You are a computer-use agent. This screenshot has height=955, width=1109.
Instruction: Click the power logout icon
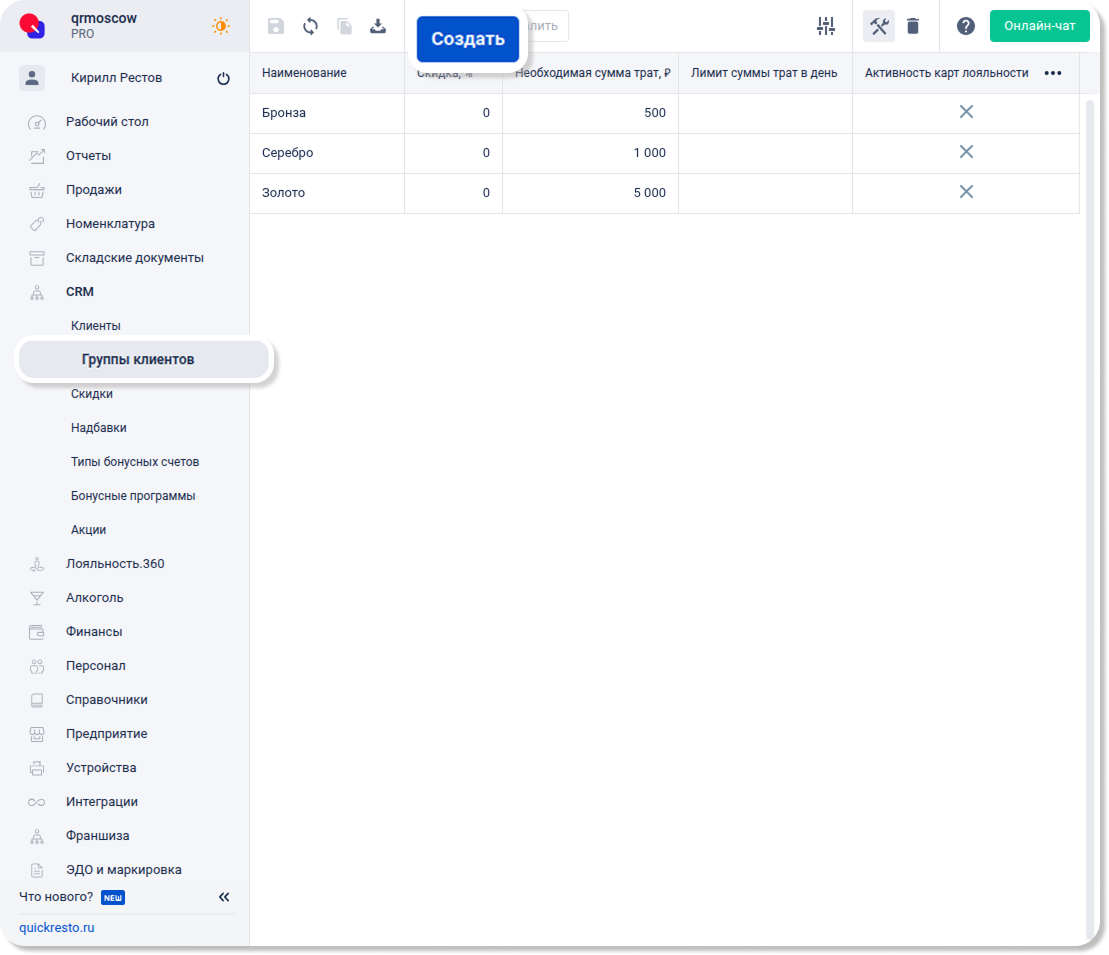(223, 79)
